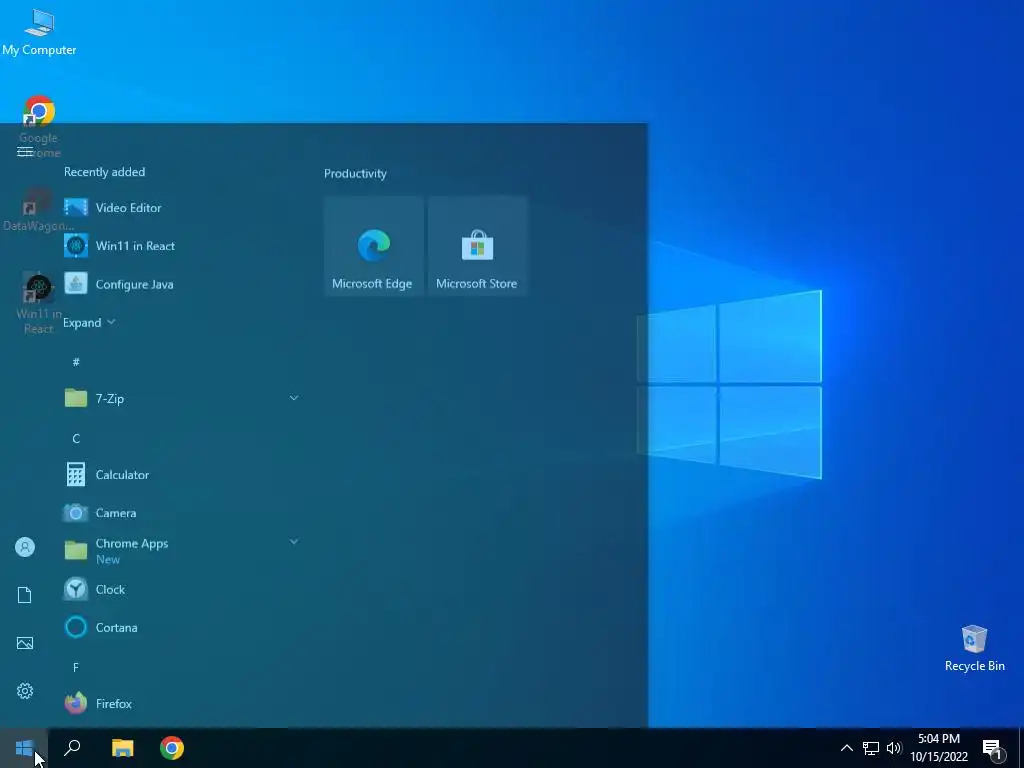Open Documents from Start sidebar
The height and width of the screenshot is (768, 1024).
pyautogui.click(x=25, y=595)
